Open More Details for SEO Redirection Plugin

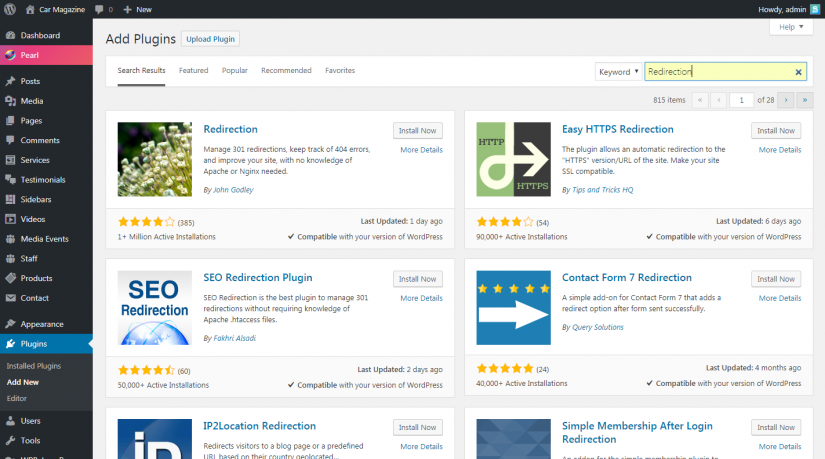click(421, 298)
